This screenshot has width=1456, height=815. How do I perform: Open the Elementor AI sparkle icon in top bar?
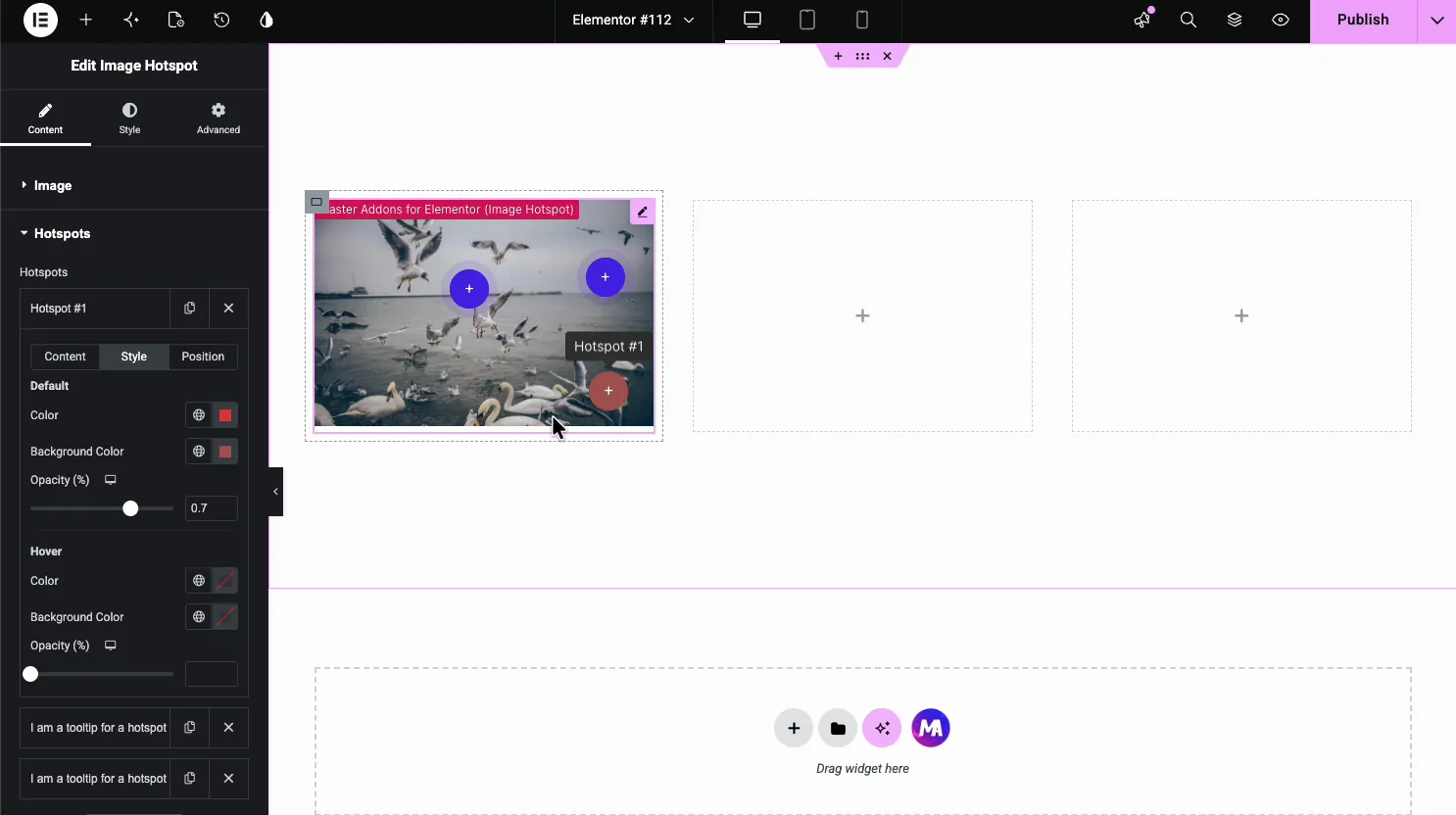(131, 20)
